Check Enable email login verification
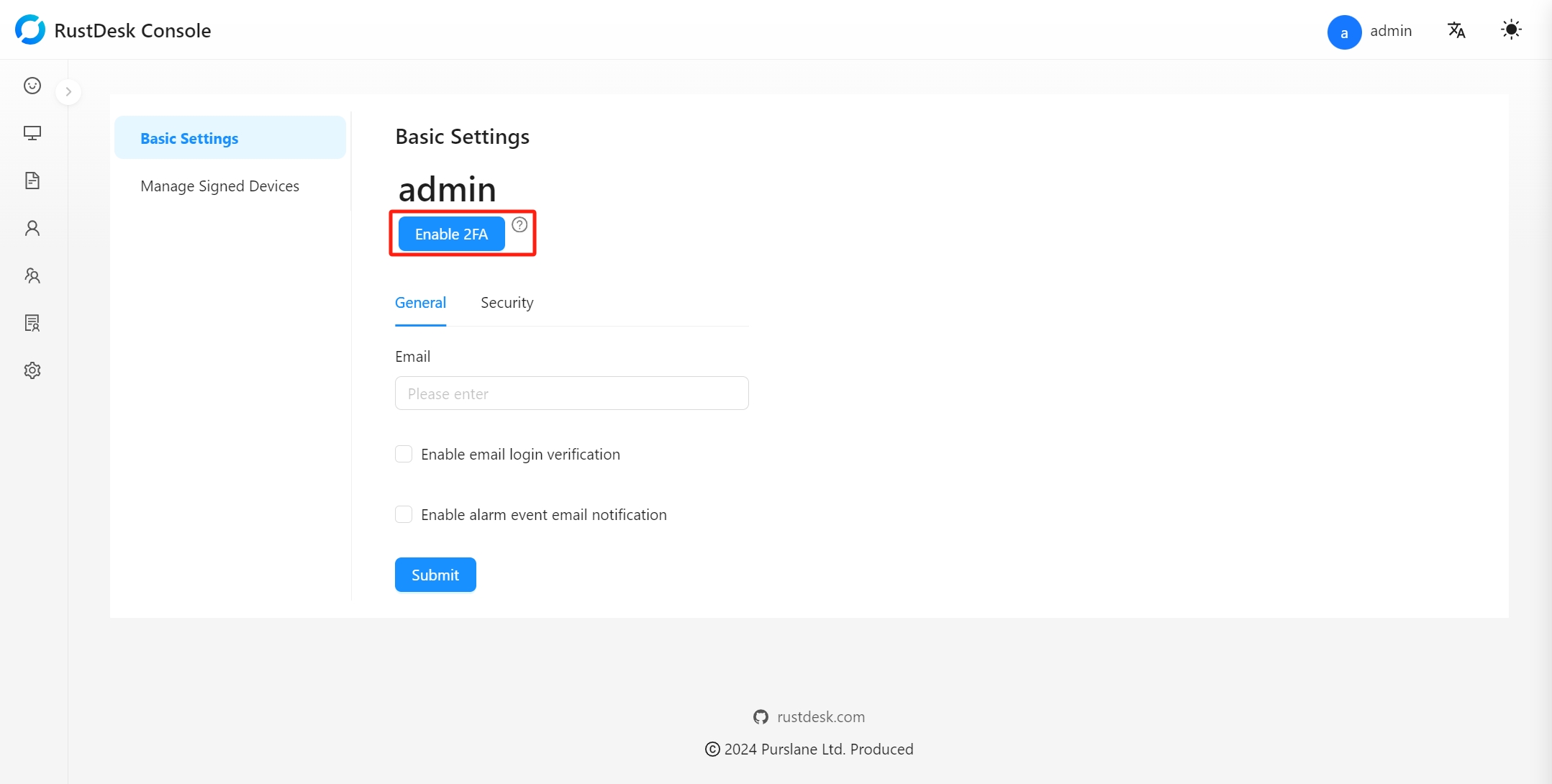This screenshot has width=1552, height=784. [x=404, y=454]
